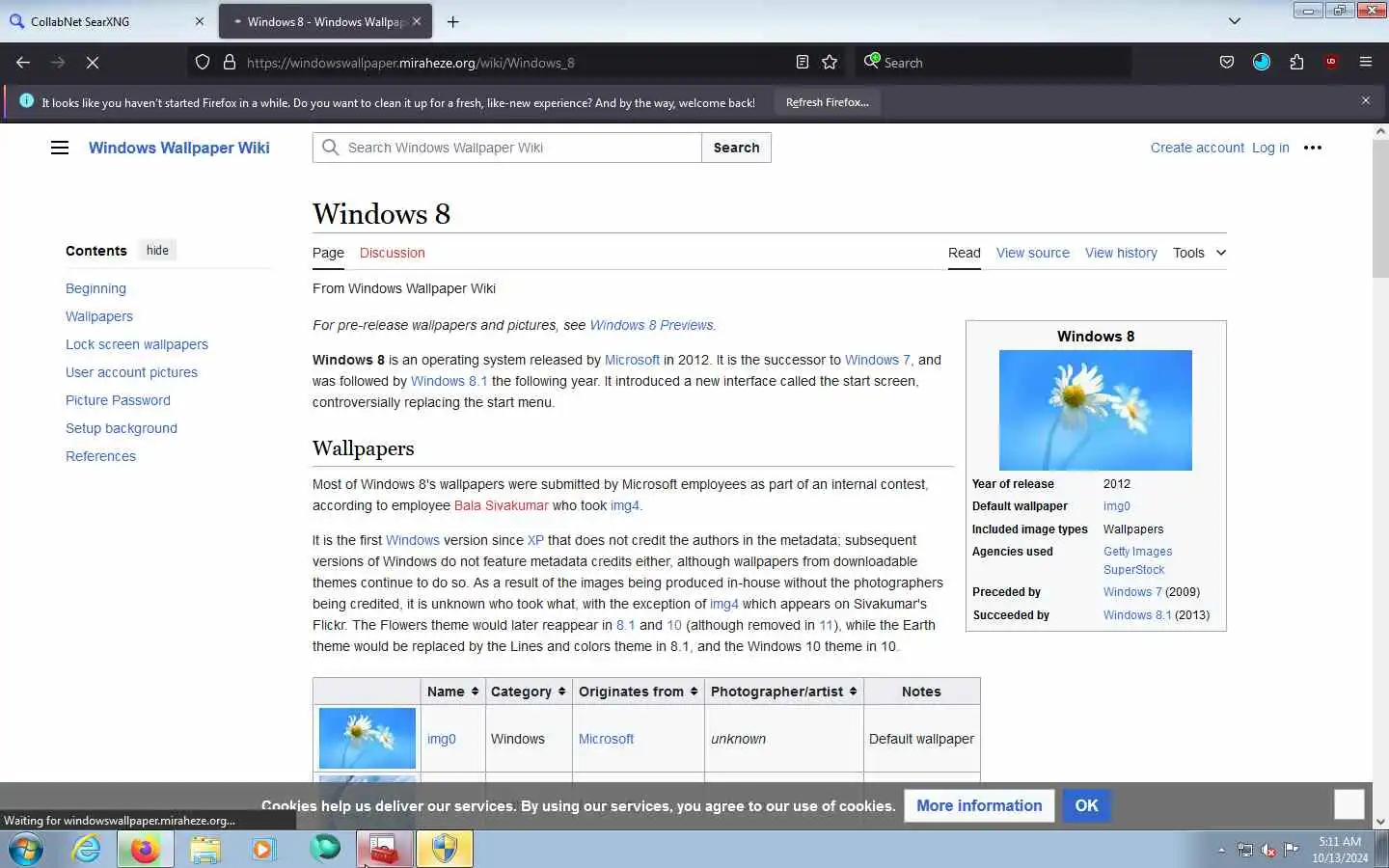The width and height of the screenshot is (1389, 868).
Task: Open the shield taskbar application
Action: click(x=445, y=850)
